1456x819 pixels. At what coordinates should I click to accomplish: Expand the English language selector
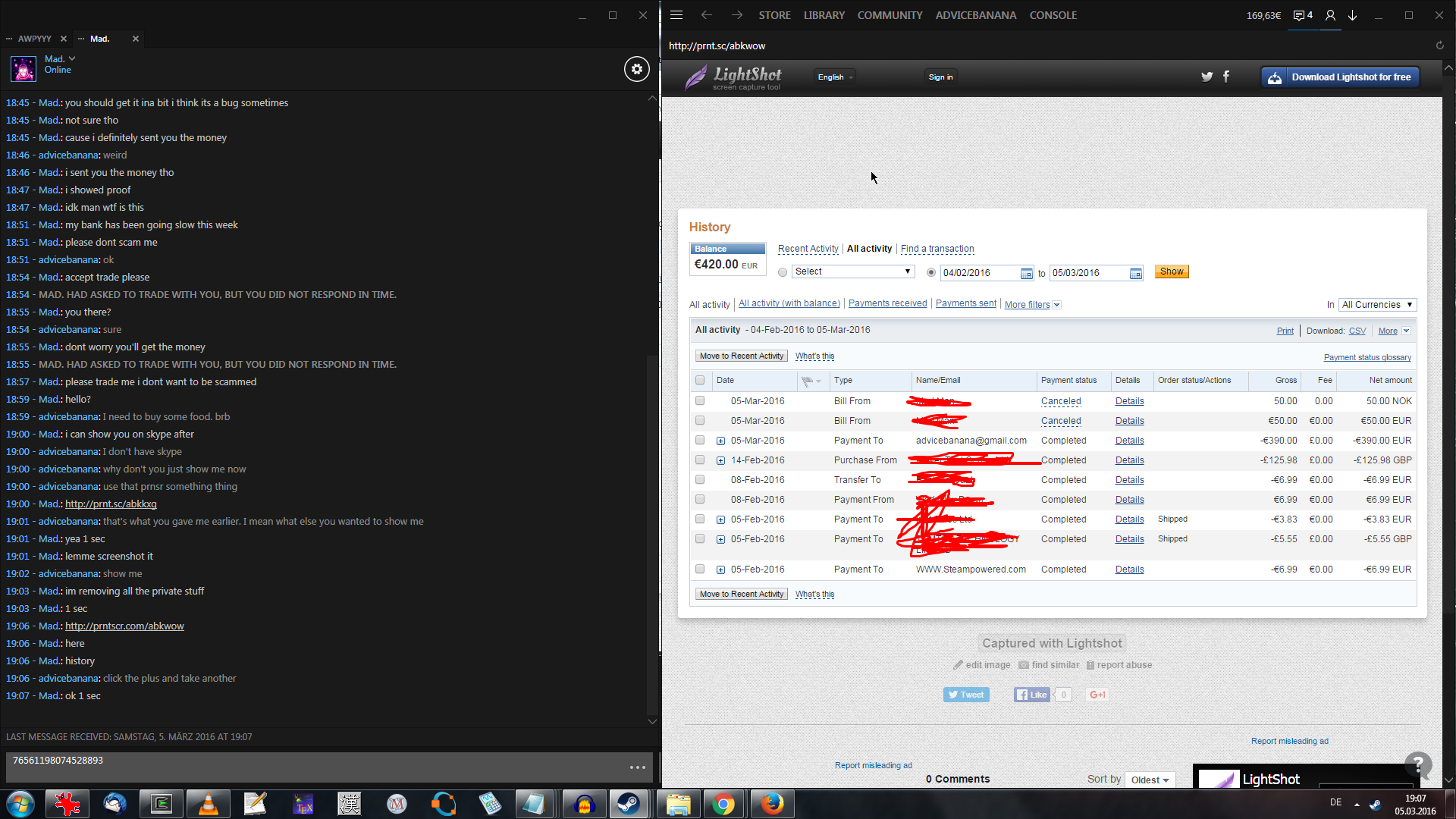835,77
